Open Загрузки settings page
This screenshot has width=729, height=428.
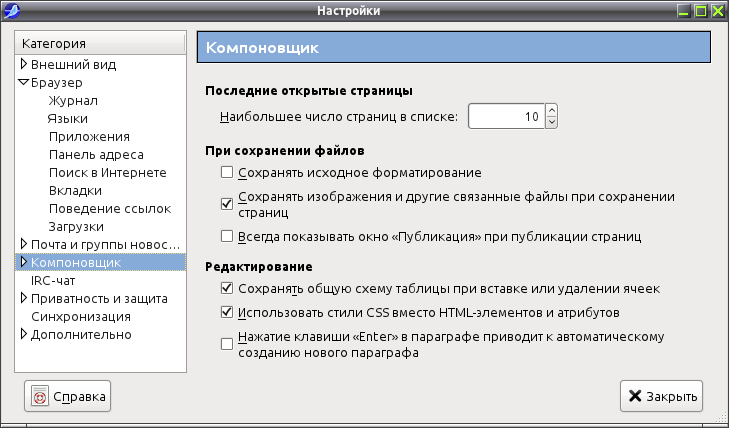coord(76,227)
